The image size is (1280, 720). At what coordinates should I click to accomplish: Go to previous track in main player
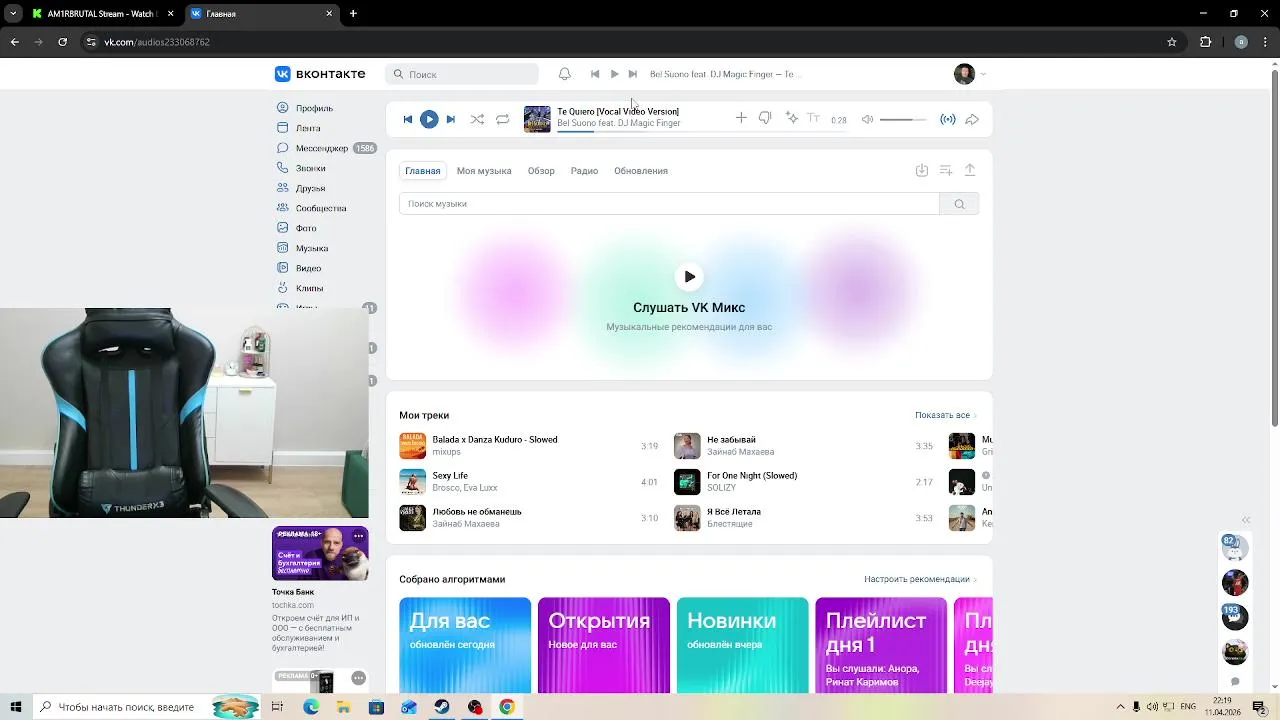(407, 119)
